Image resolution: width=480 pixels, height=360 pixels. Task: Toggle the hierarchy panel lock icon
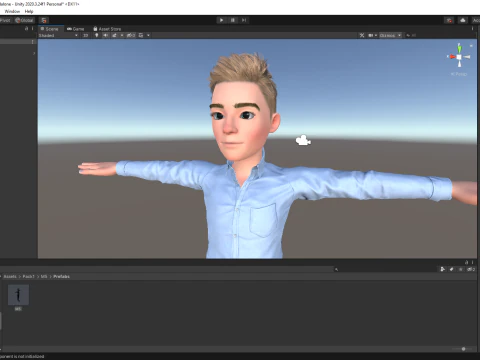point(27,29)
